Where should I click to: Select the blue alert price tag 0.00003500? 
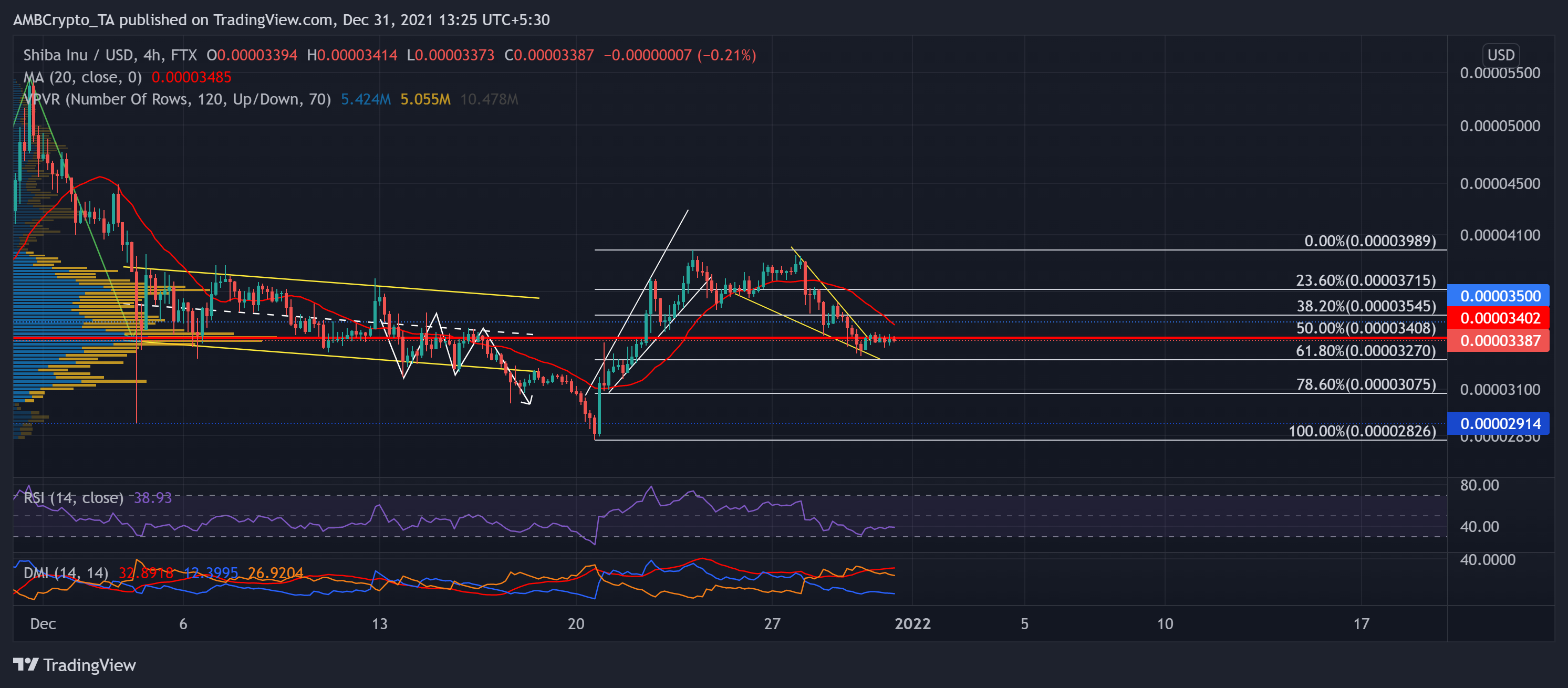pos(1499,295)
